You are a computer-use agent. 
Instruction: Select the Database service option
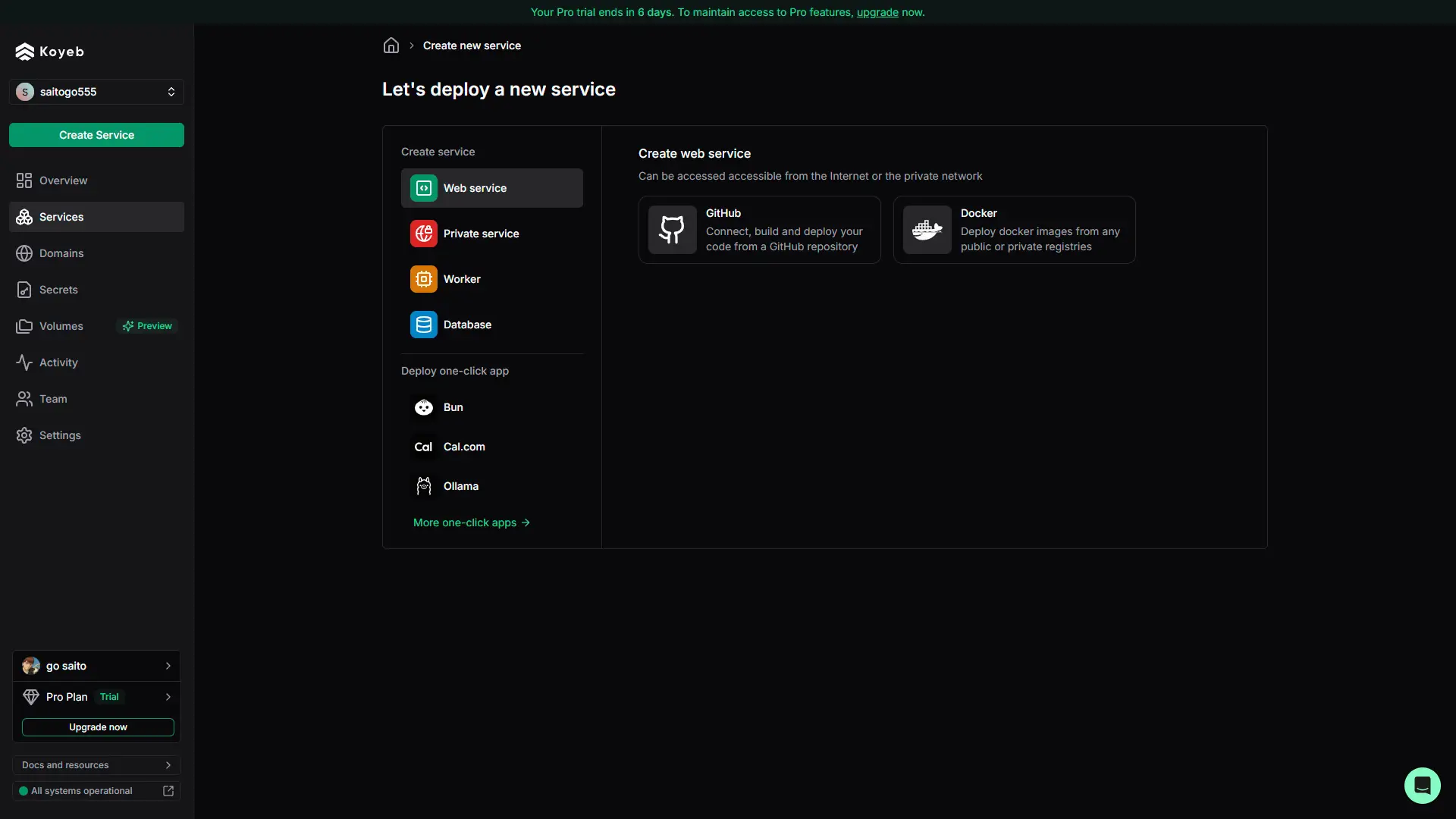[x=492, y=325]
